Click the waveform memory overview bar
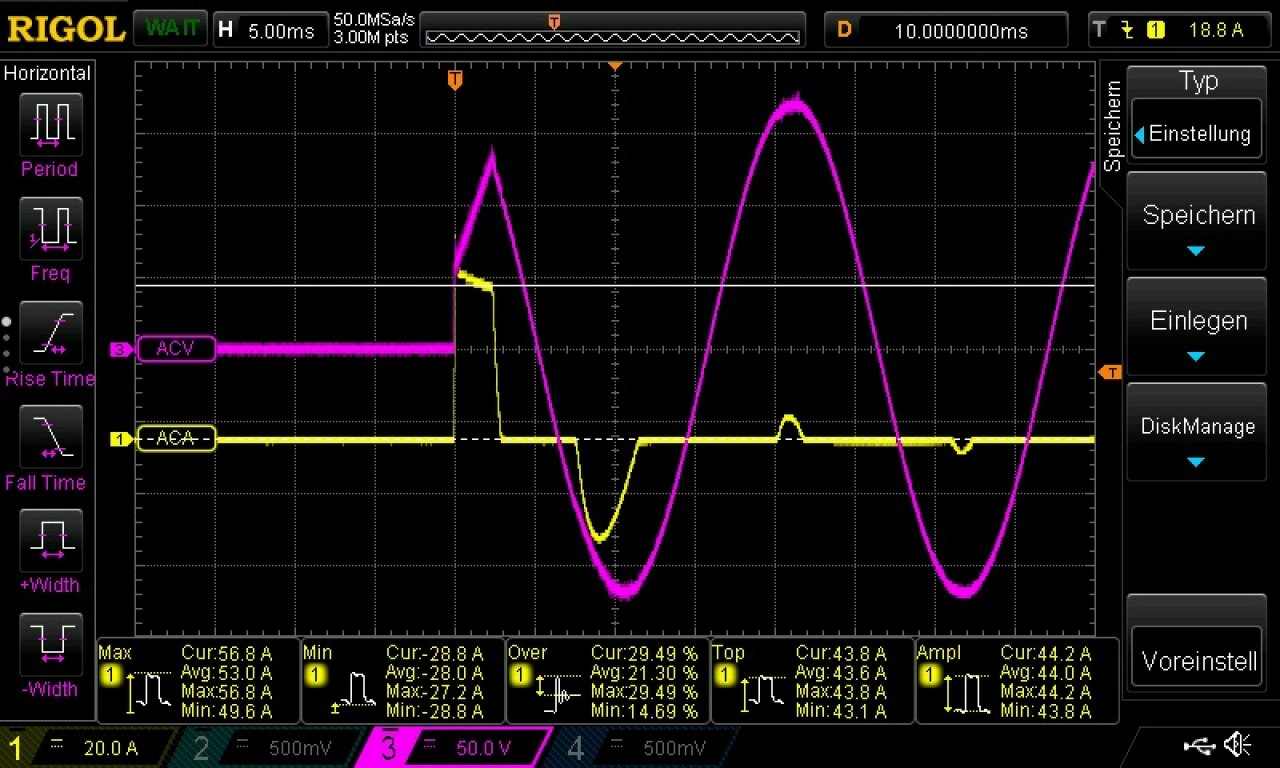 click(613, 37)
